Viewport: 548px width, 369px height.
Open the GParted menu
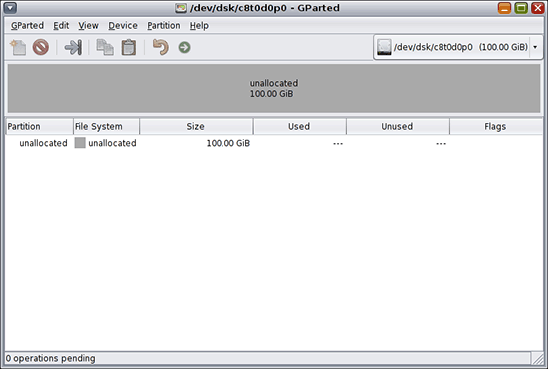coord(27,26)
